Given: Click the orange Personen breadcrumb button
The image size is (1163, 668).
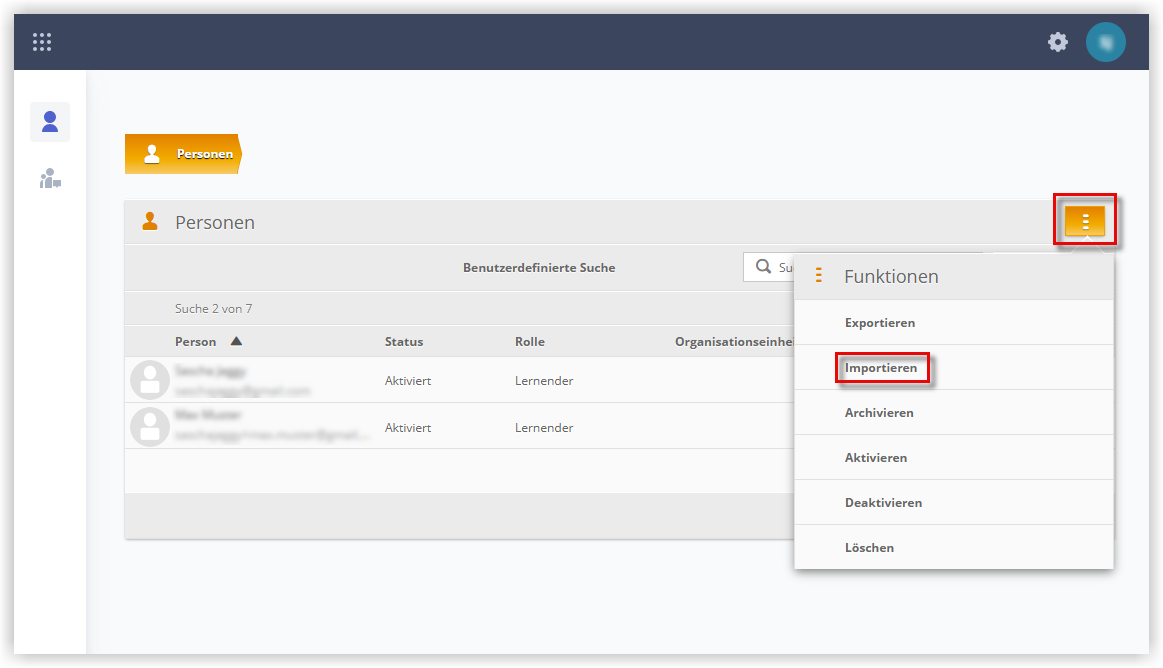Looking at the screenshot, I should (183, 154).
